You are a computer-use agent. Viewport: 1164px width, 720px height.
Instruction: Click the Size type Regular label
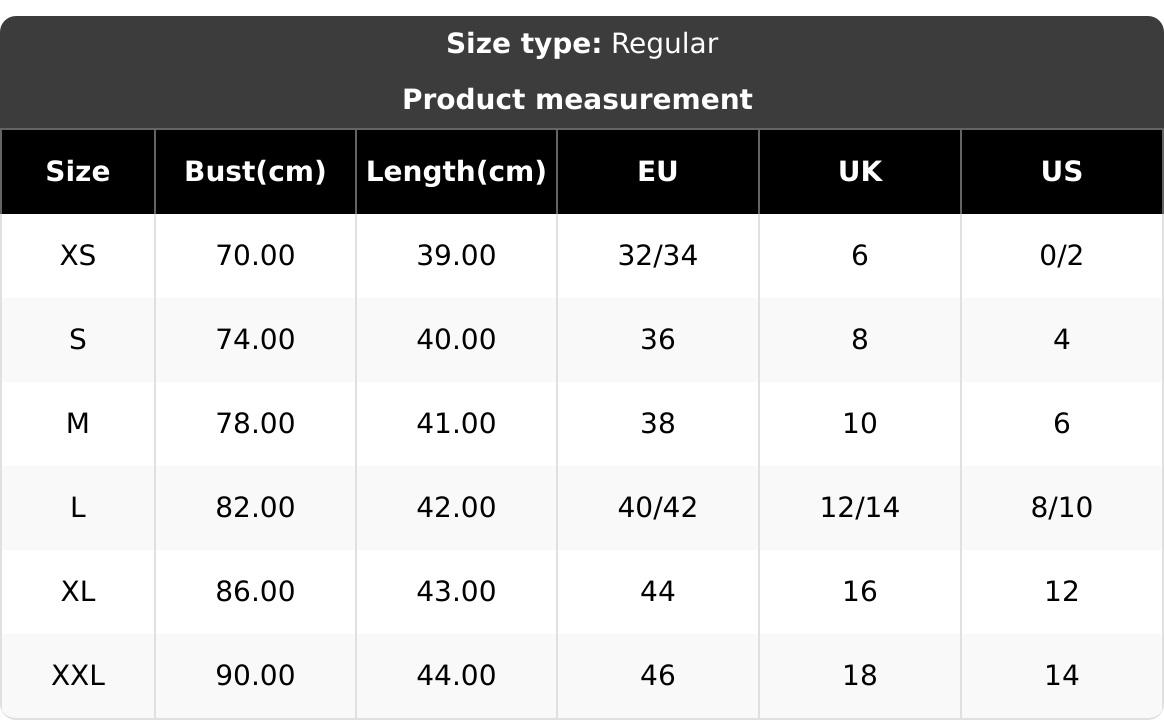582,44
